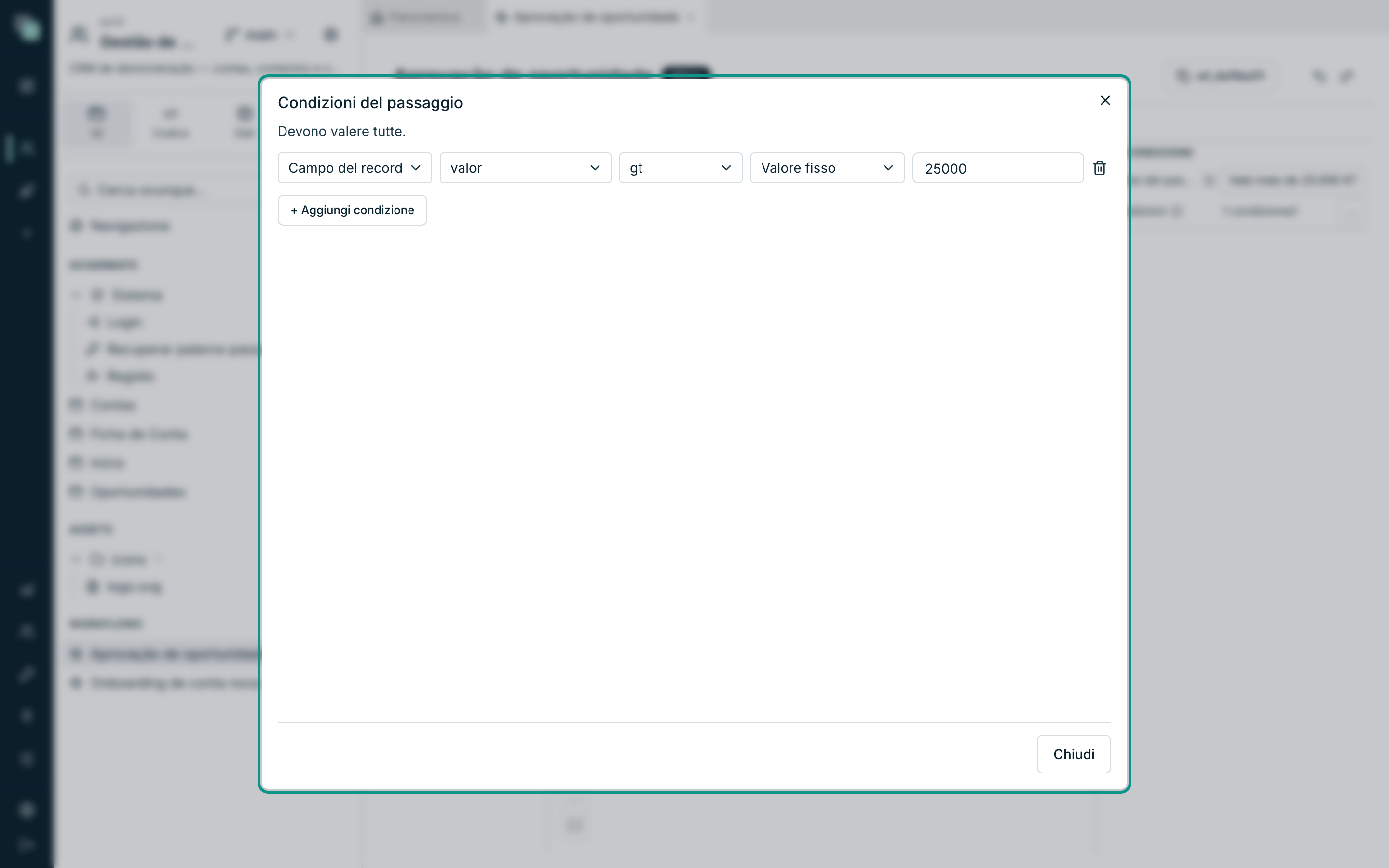Open the gt operator dropdown
The width and height of the screenshot is (1389, 868).
click(680, 168)
